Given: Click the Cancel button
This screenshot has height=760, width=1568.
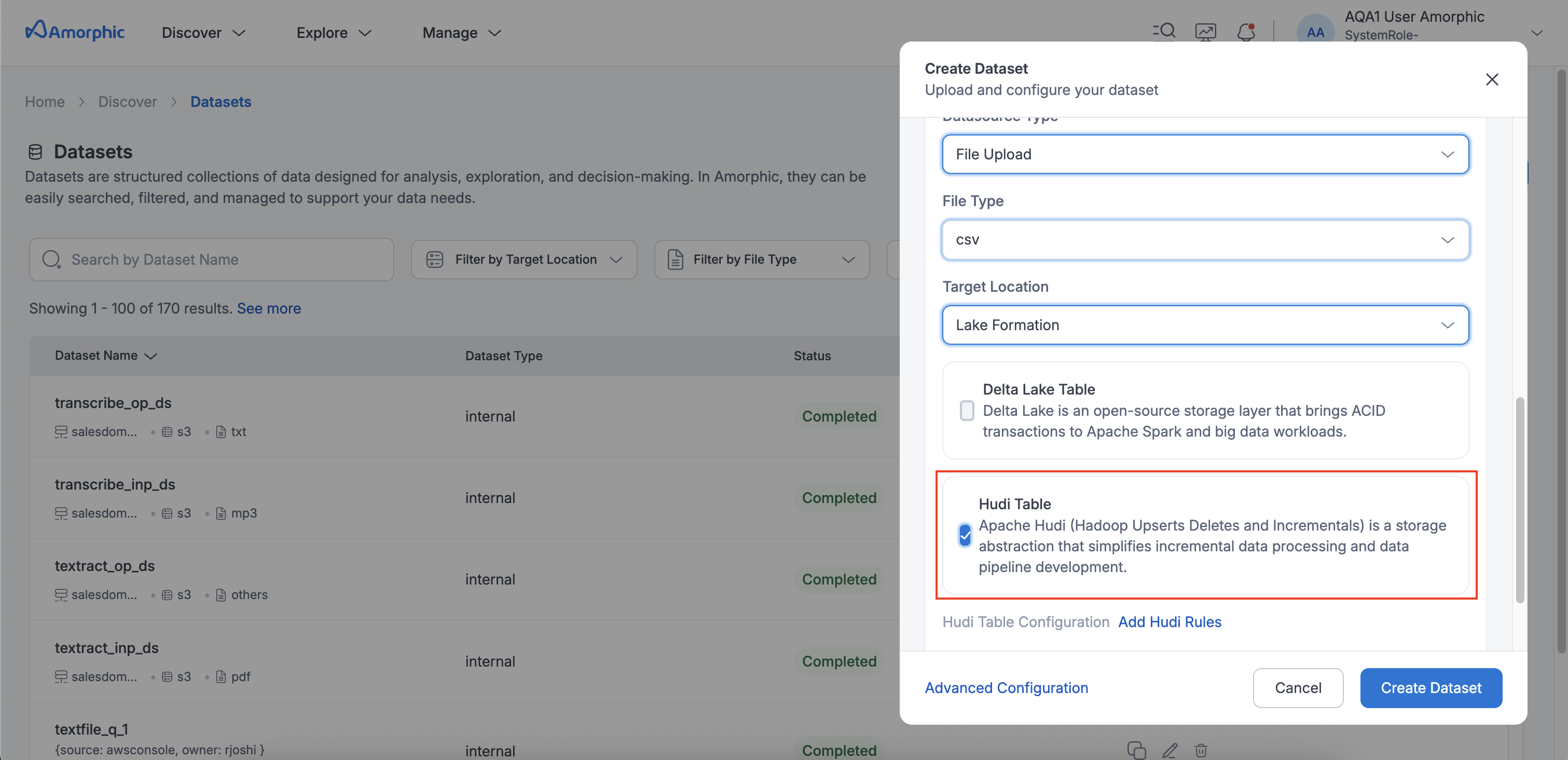Looking at the screenshot, I should point(1298,687).
